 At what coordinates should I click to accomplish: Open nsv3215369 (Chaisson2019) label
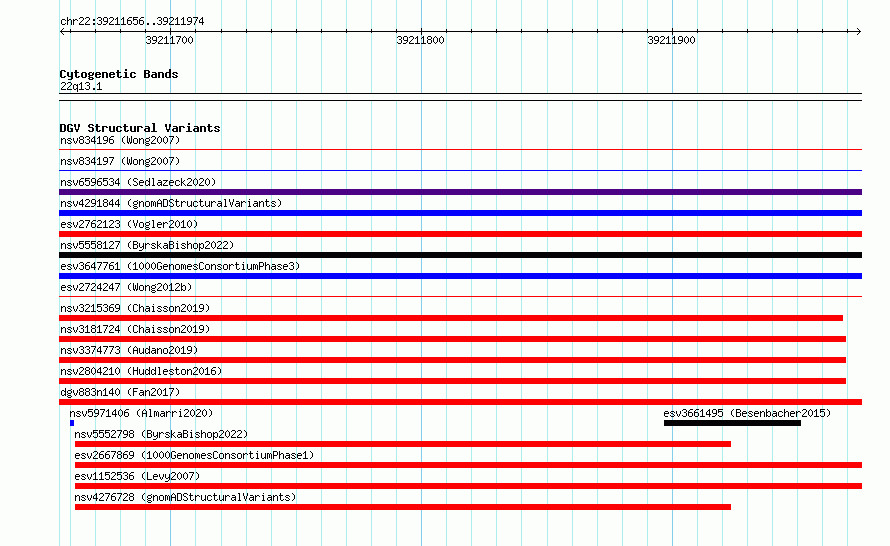[135, 308]
